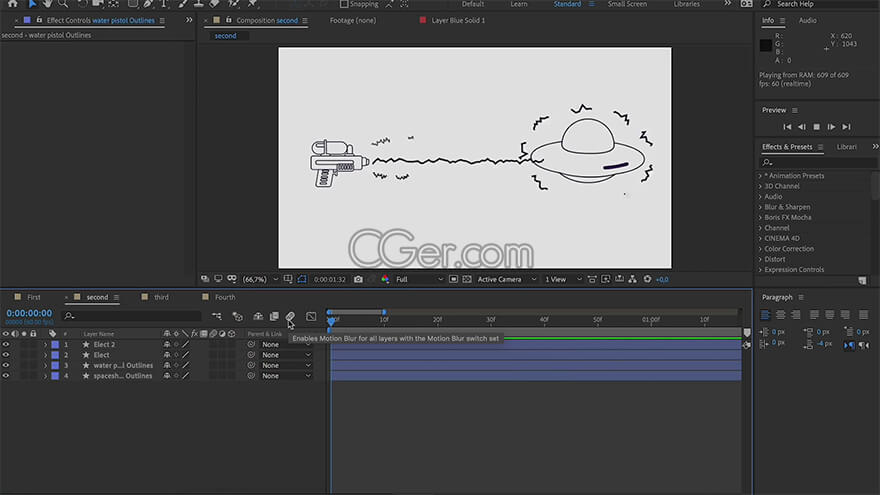The width and height of the screenshot is (880, 495).
Task: Click the Draft 3D icon in the timeline
Action: pos(237,317)
